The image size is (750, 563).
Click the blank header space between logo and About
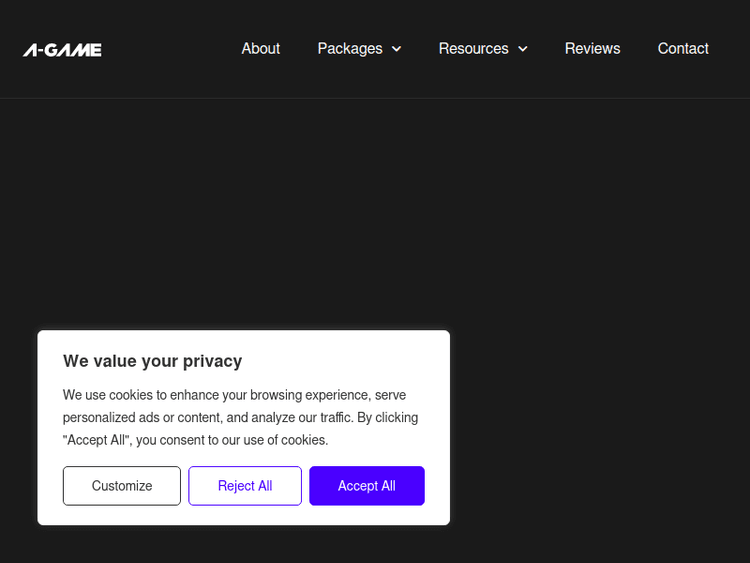click(170, 49)
